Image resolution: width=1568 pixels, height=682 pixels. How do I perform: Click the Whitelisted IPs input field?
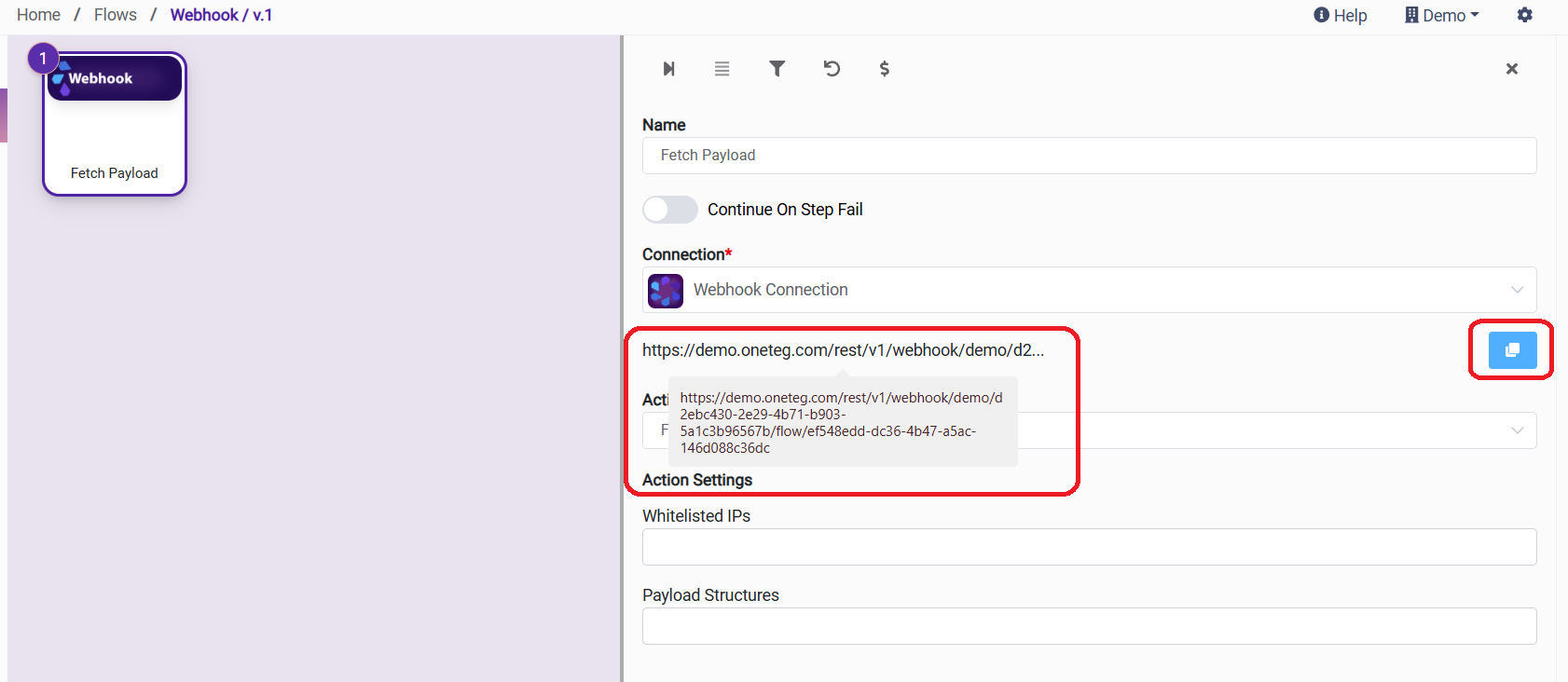(1088, 547)
